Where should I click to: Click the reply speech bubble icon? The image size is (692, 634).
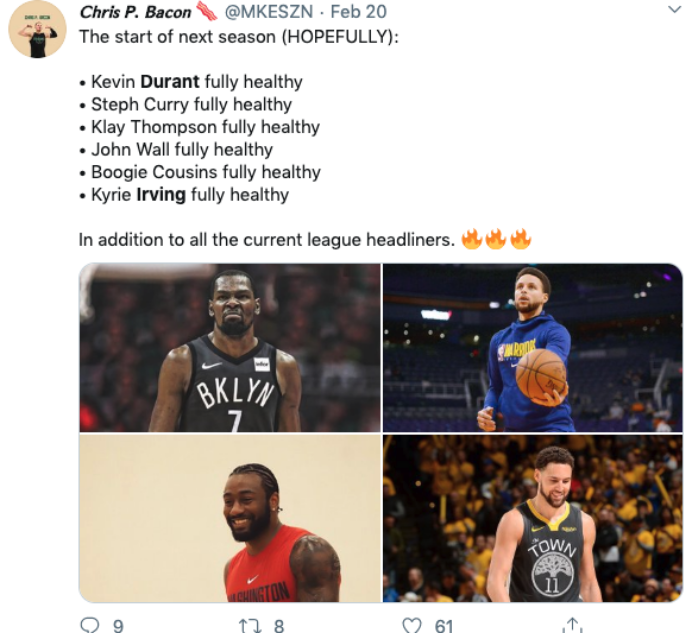pyautogui.click(x=90, y=625)
